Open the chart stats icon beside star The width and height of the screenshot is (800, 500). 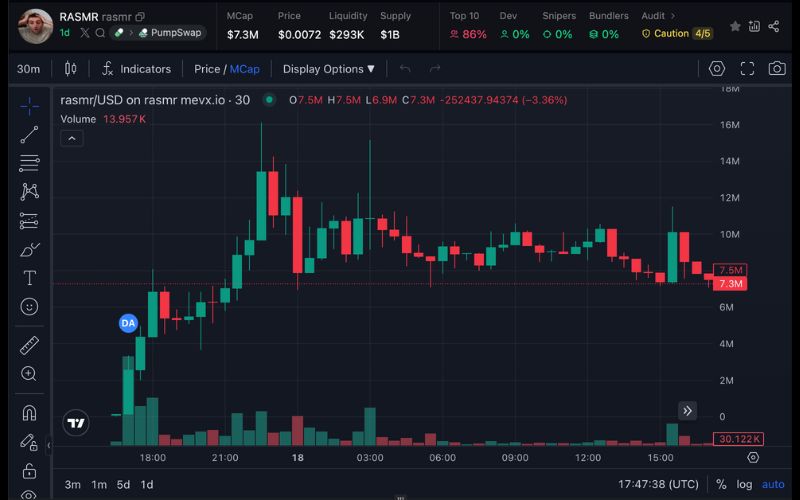754,27
